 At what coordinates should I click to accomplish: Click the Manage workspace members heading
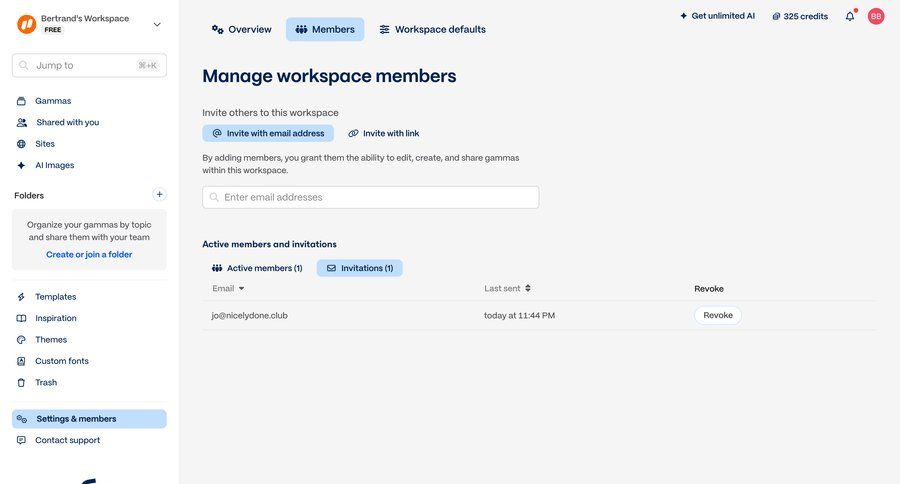click(x=329, y=76)
